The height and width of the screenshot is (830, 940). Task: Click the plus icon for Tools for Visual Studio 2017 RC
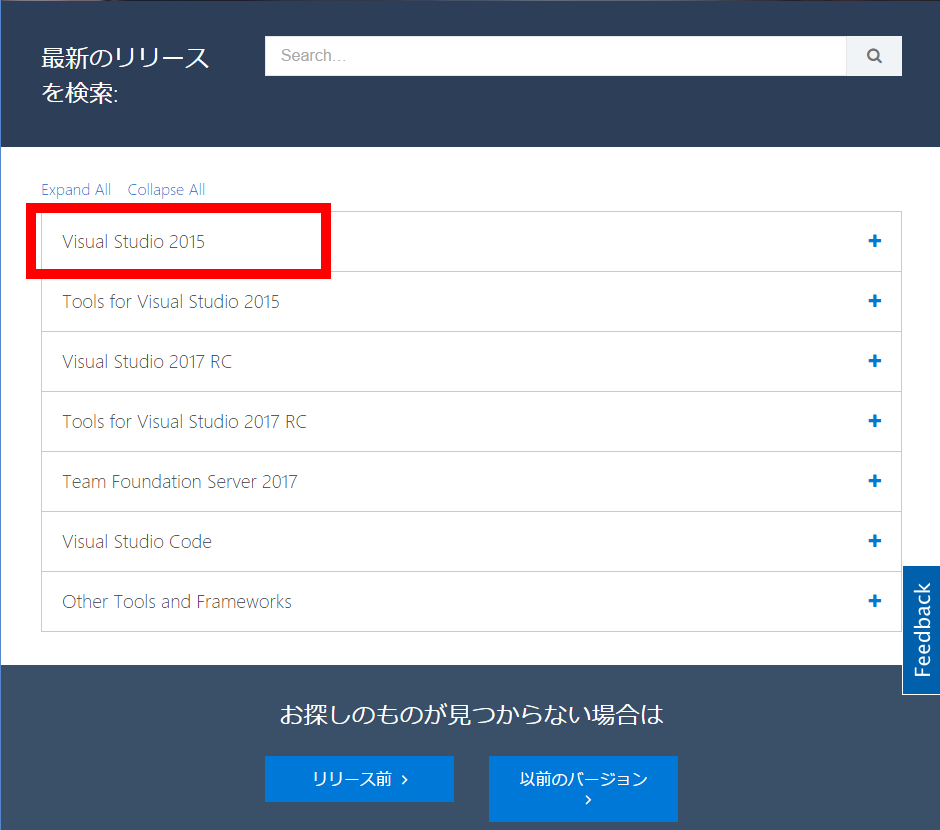874,421
